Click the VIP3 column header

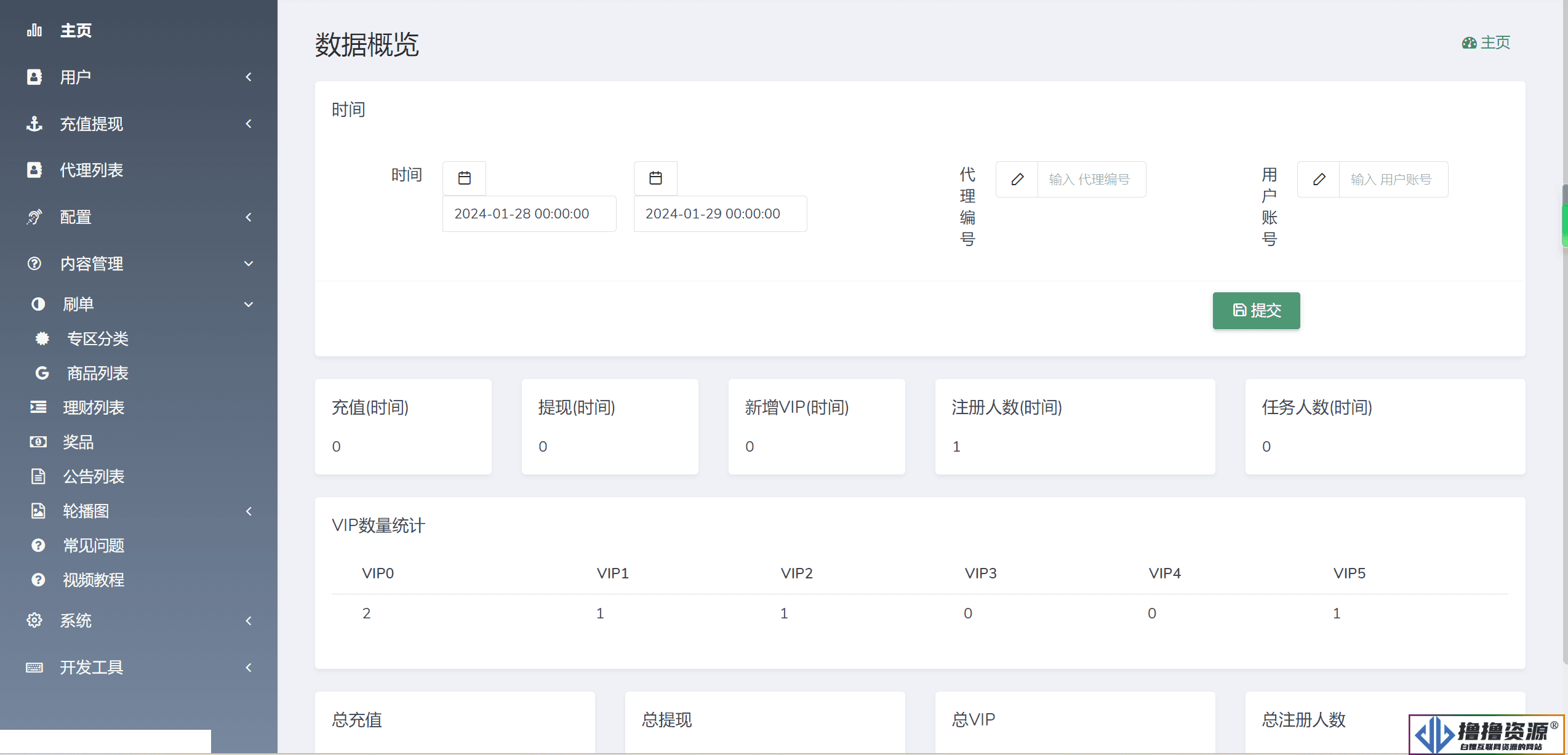click(981, 573)
